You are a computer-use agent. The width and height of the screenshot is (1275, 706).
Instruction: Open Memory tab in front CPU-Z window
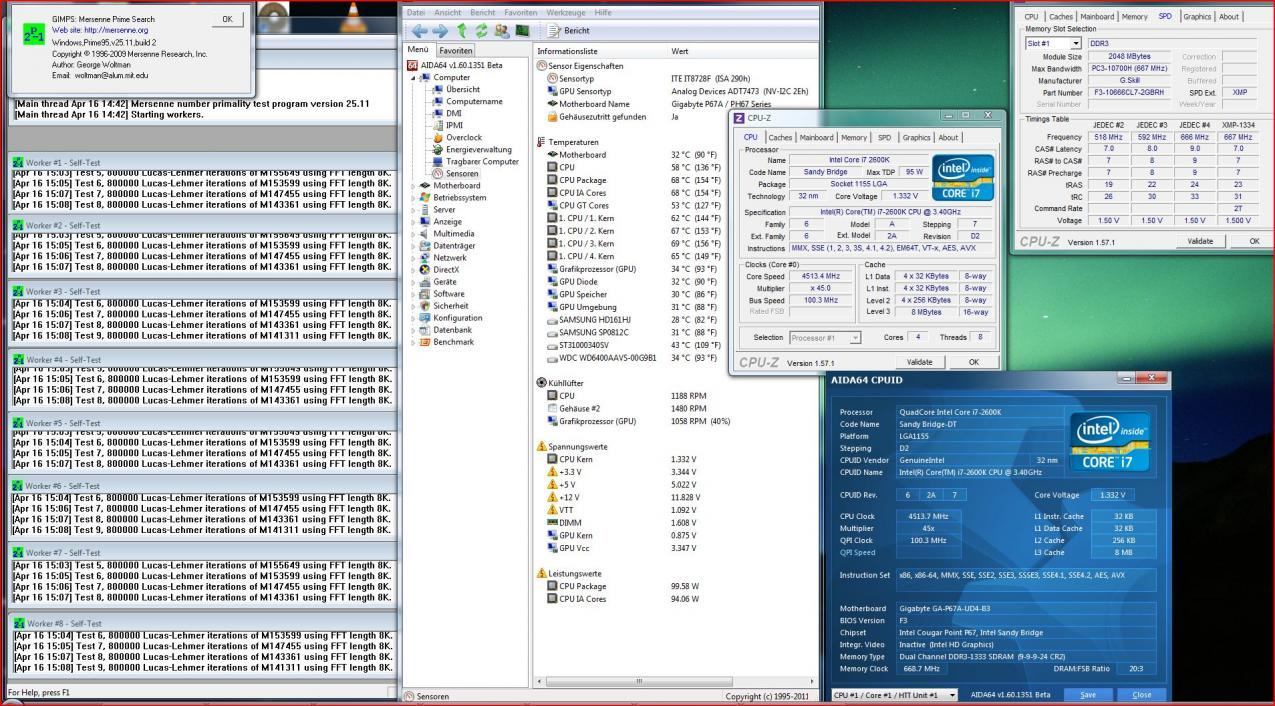point(853,138)
